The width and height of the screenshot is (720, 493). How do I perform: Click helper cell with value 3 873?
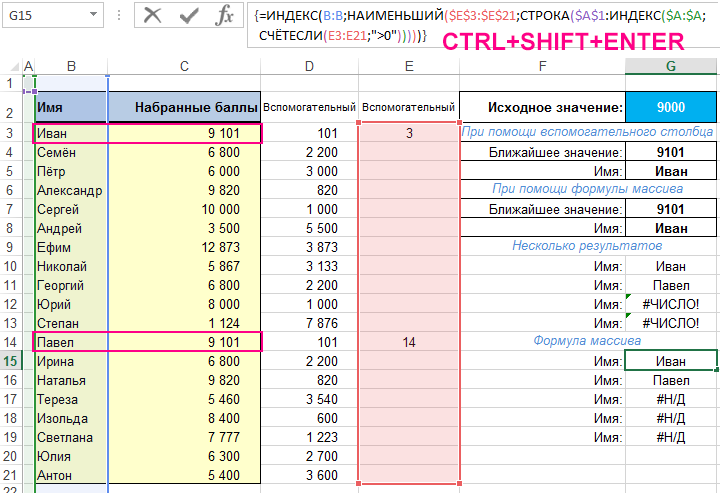309,247
